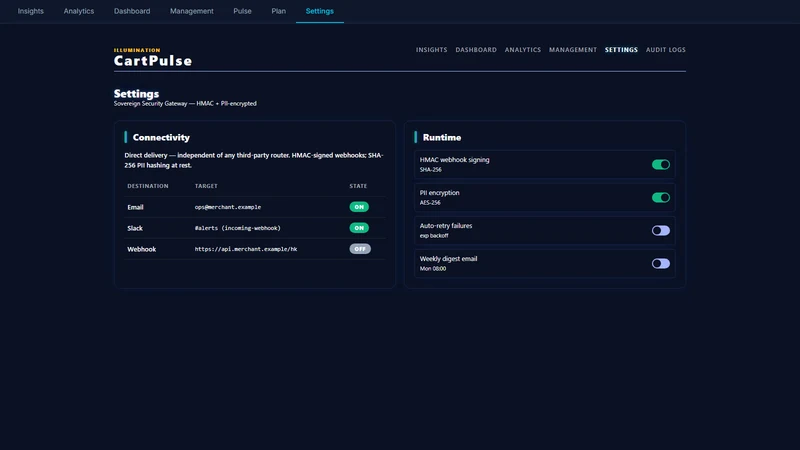Enable Auto-retry failures switch
The image size is (800, 450).
click(661, 231)
